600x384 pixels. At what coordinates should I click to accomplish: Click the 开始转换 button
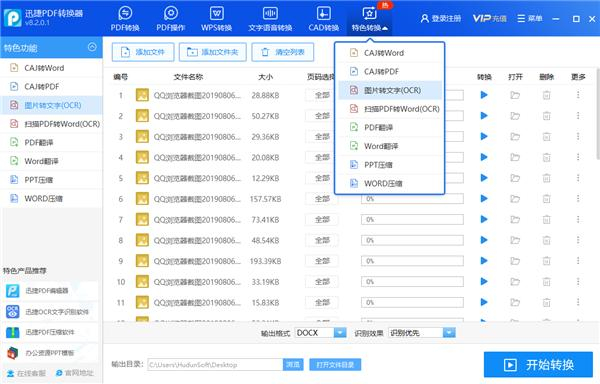[538, 365]
